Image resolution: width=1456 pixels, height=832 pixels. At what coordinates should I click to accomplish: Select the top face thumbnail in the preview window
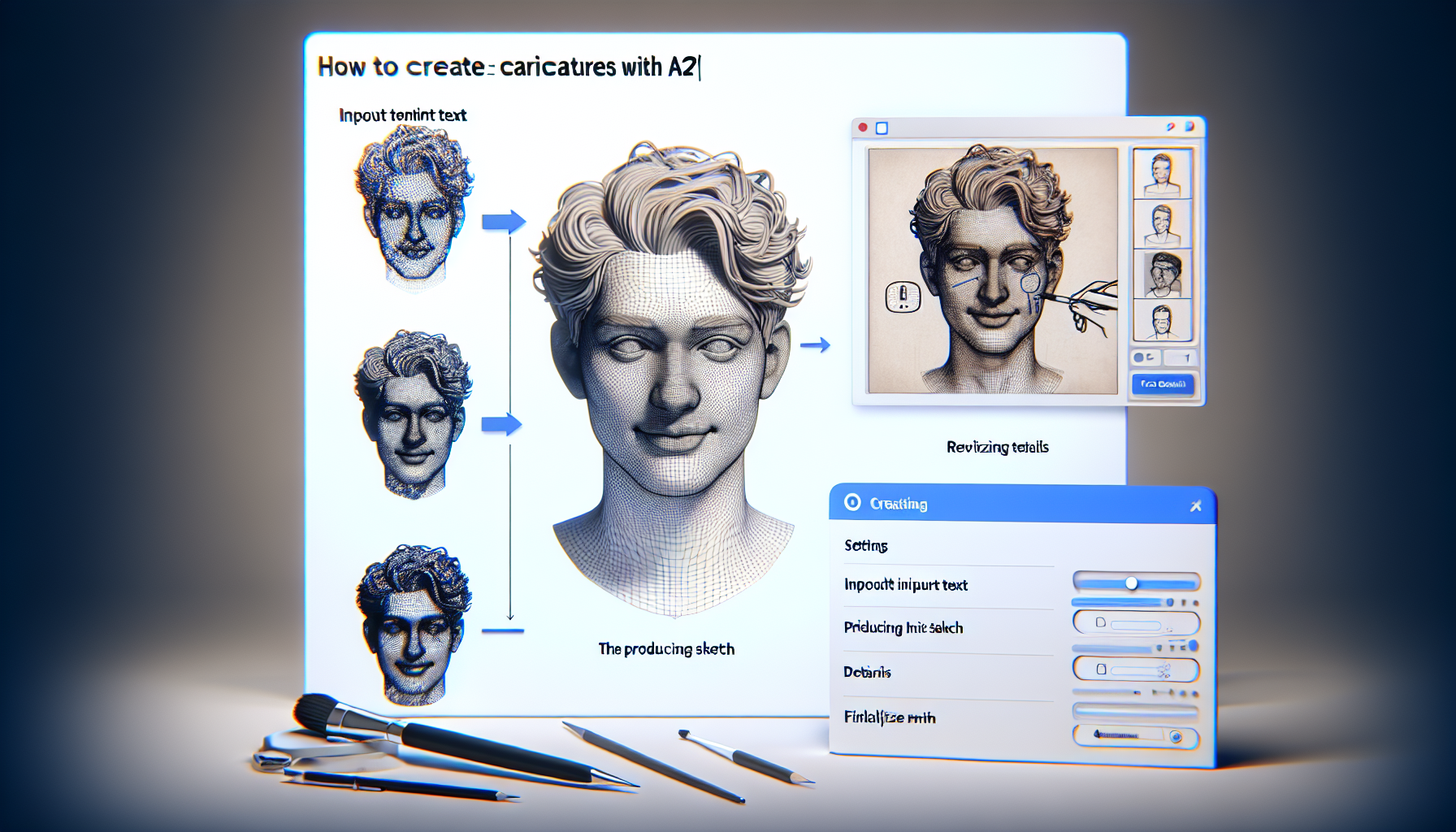(1162, 173)
